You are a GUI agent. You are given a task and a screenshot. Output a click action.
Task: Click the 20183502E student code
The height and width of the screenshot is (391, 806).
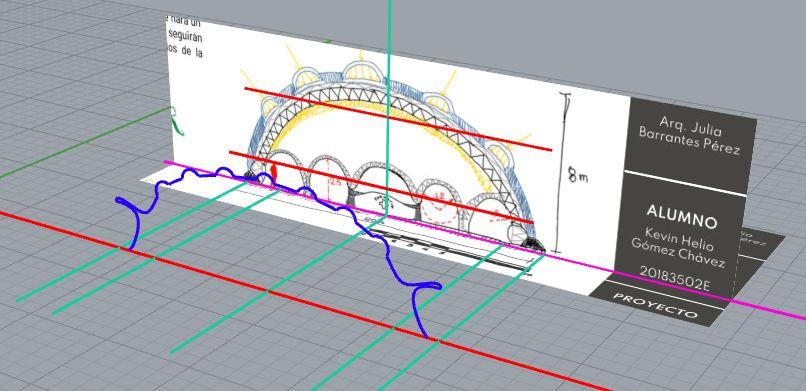coord(674,278)
